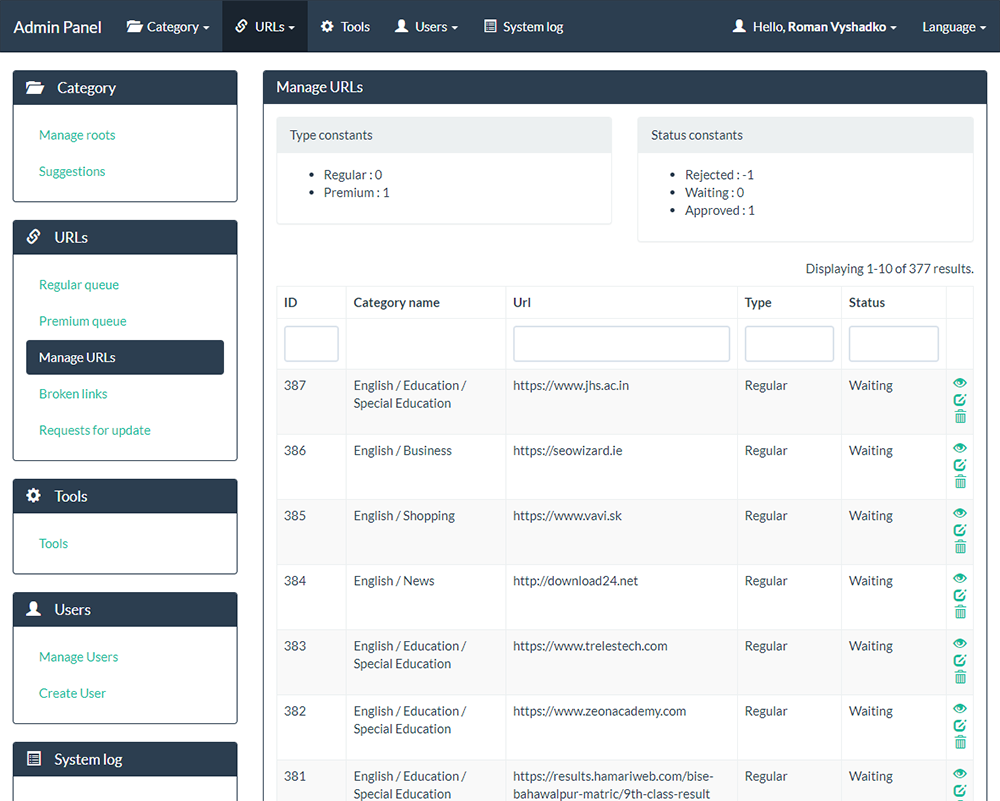The width and height of the screenshot is (1000, 801).
Task: Click the user icon in Users sidebar header
Action: [x=34, y=609]
